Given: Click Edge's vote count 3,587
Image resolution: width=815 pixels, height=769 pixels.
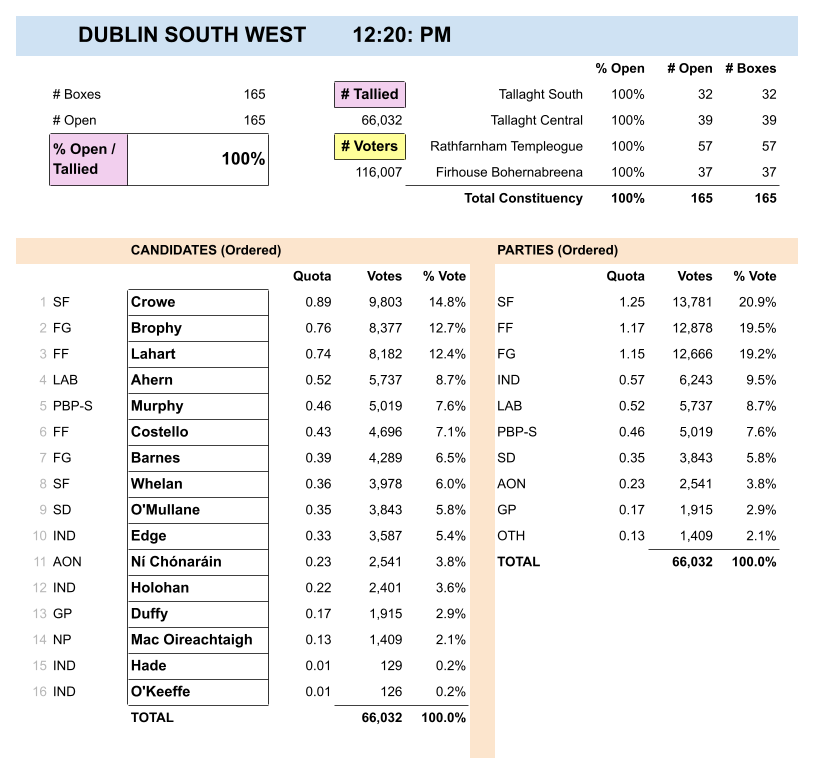Looking at the screenshot, I should [385, 536].
